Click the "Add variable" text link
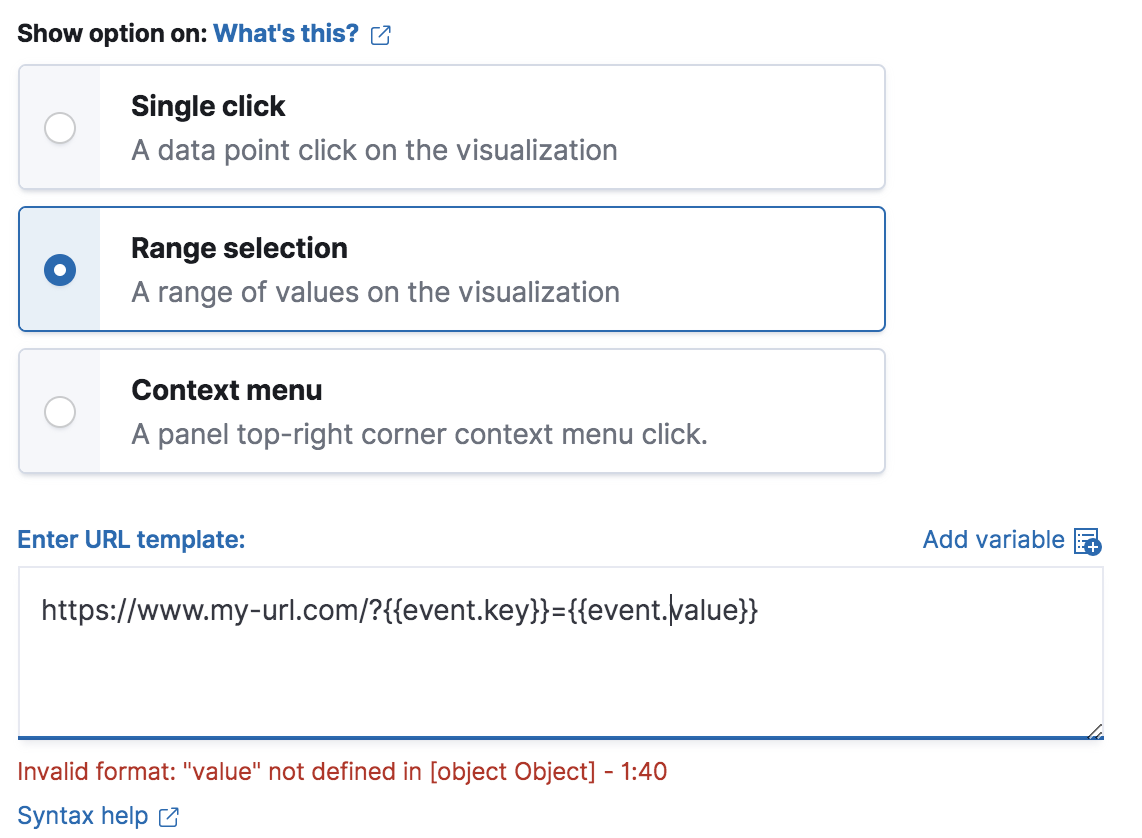Viewport: 1142px width, 838px height. pyautogui.click(x=993, y=540)
